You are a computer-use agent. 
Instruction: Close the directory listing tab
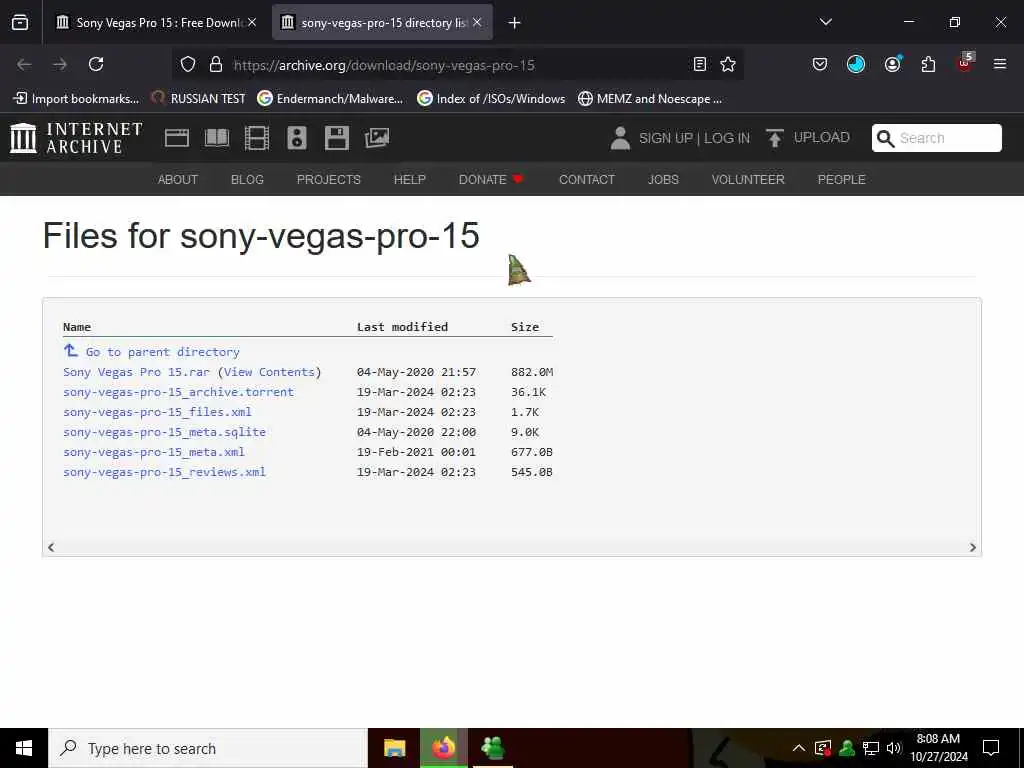pyautogui.click(x=477, y=22)
